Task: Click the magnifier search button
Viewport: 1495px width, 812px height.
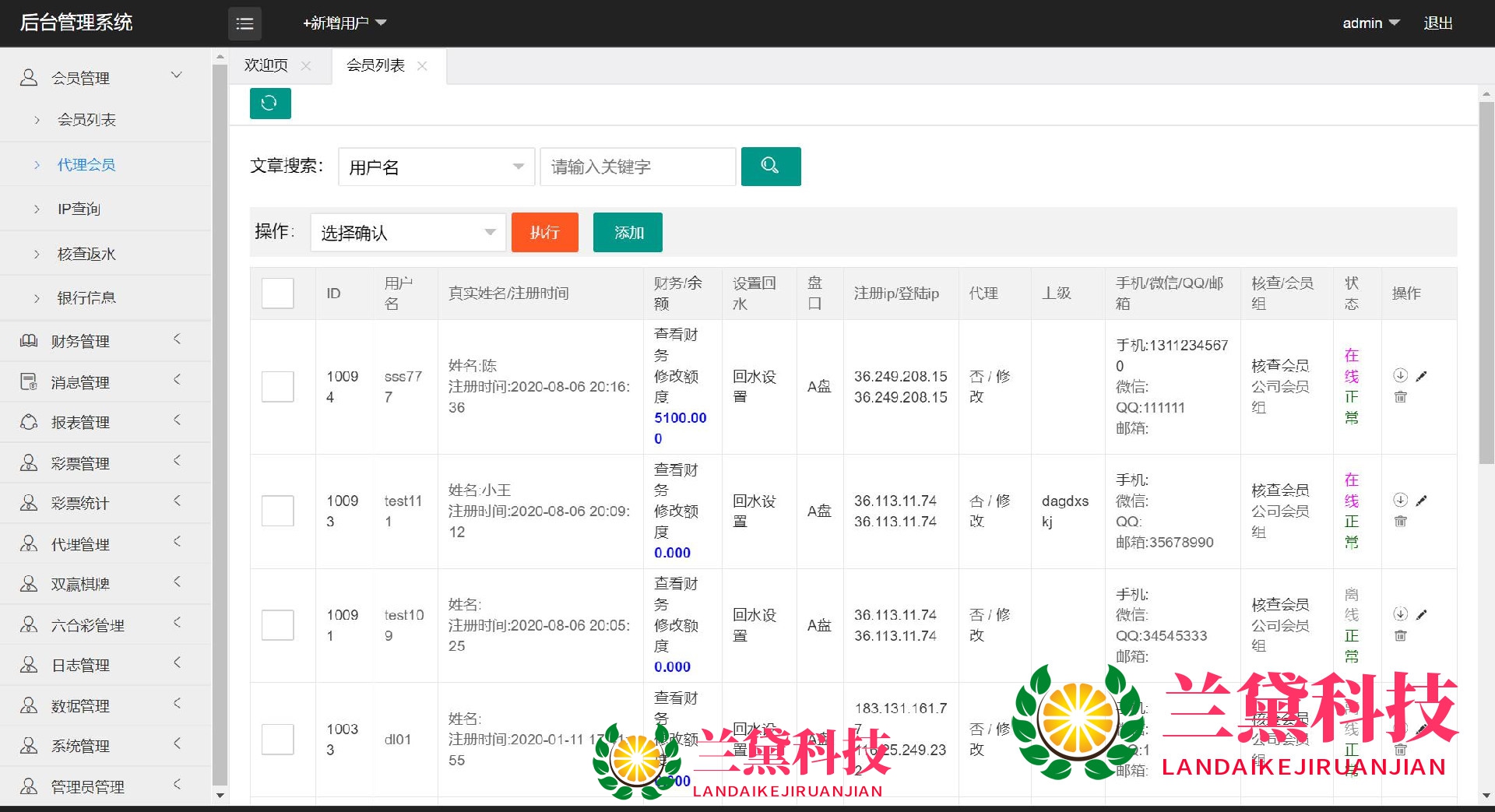Action: [770, 166]
